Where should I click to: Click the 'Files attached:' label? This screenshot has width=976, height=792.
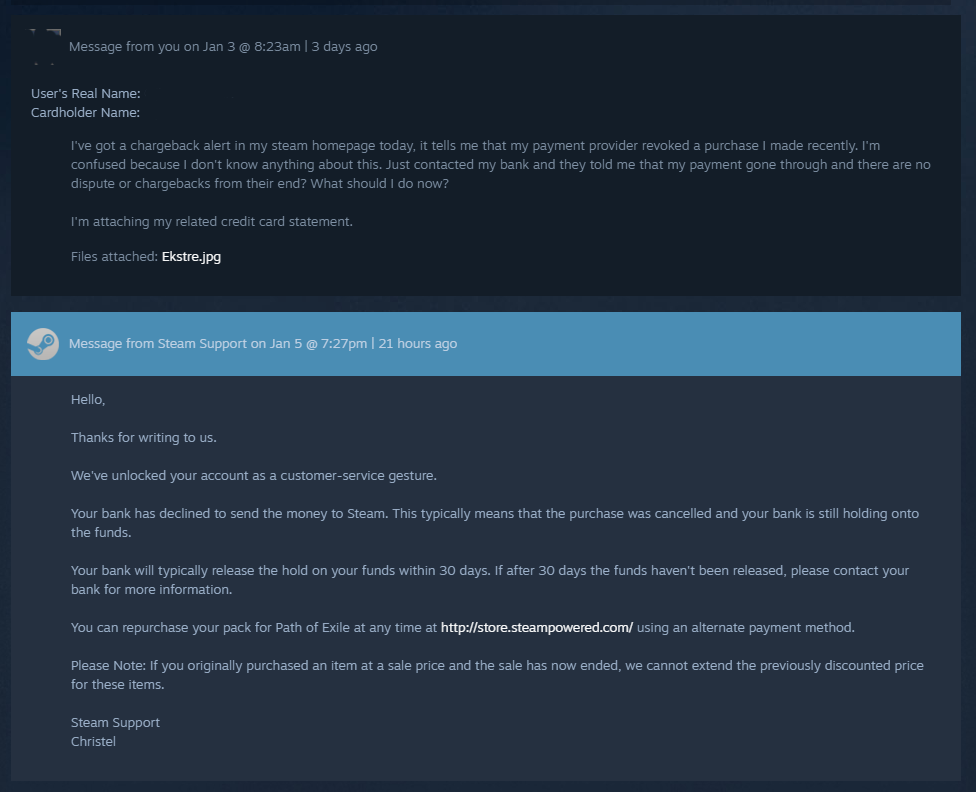pyautogui.click(x=115, y=257)
